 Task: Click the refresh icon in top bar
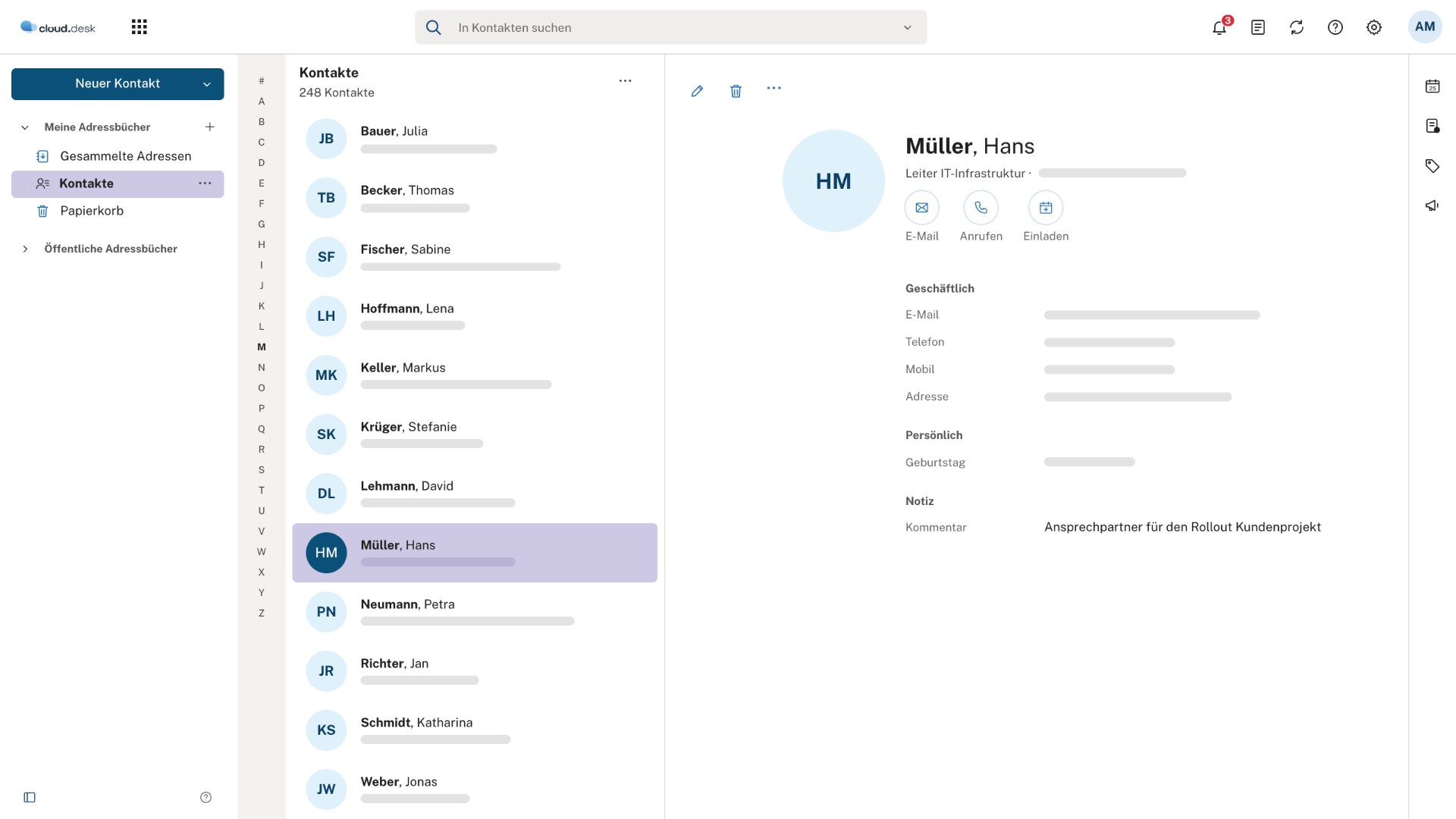1297,27
